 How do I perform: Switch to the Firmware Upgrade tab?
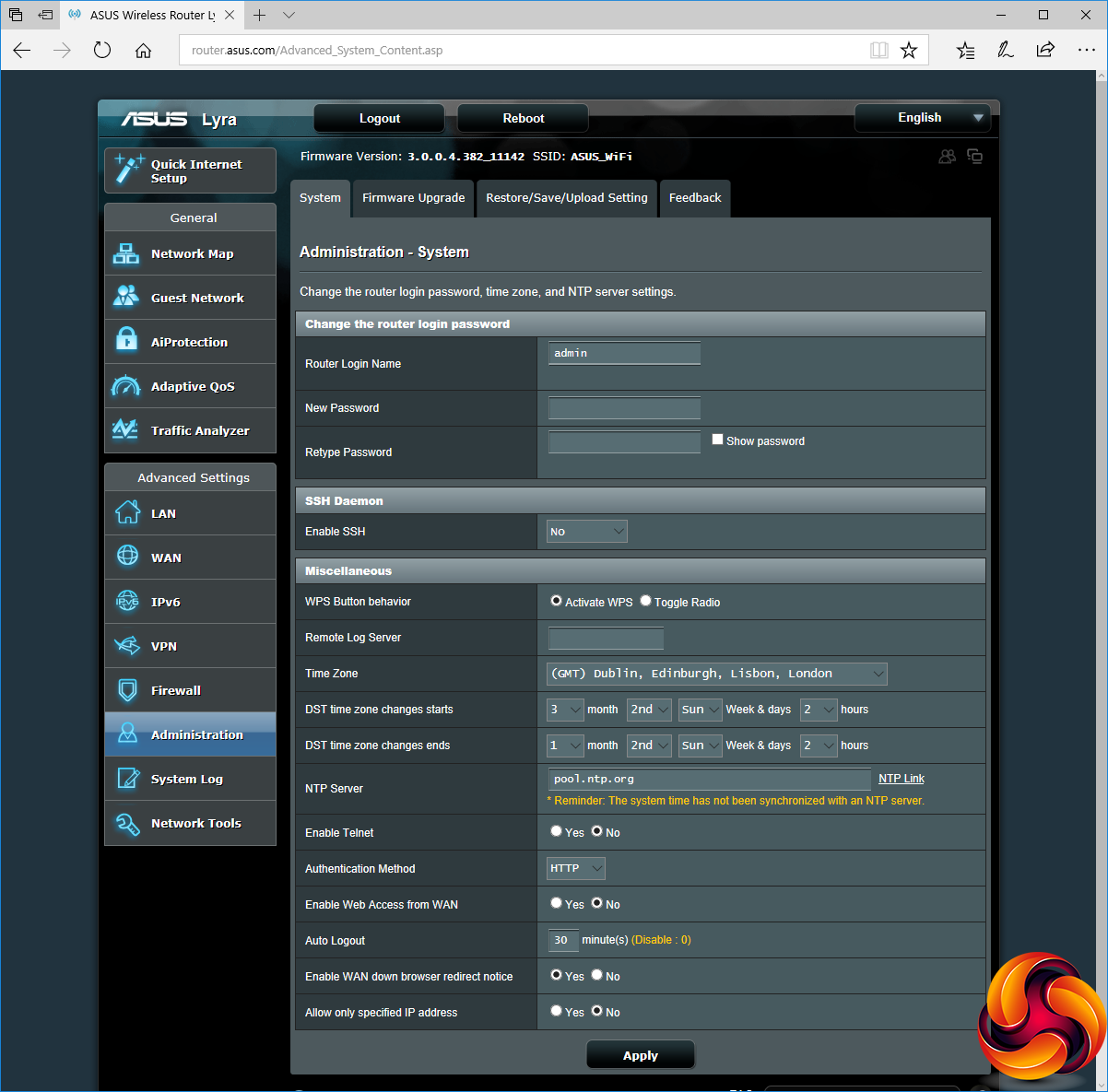coord(413,198)
